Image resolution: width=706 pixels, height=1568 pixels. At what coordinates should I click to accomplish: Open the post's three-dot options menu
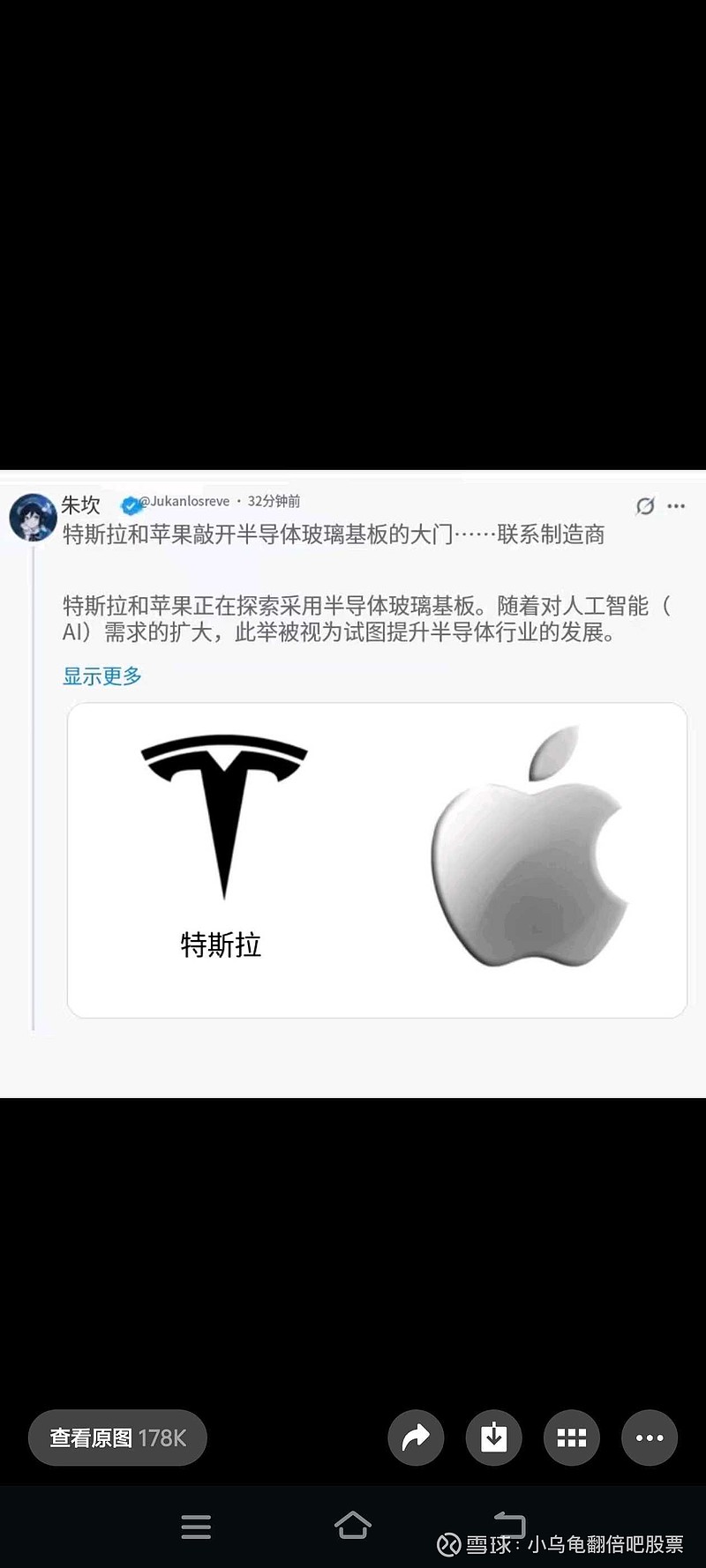(x=676, y=506)
